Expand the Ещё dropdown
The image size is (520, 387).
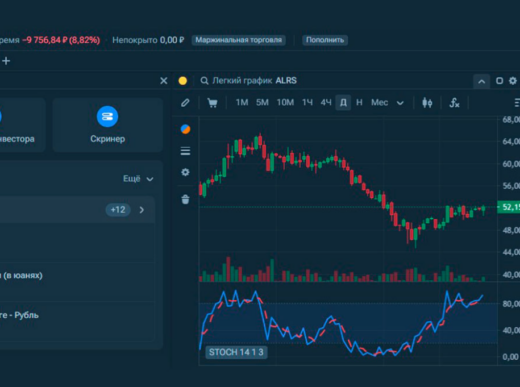tap(138, 179)
